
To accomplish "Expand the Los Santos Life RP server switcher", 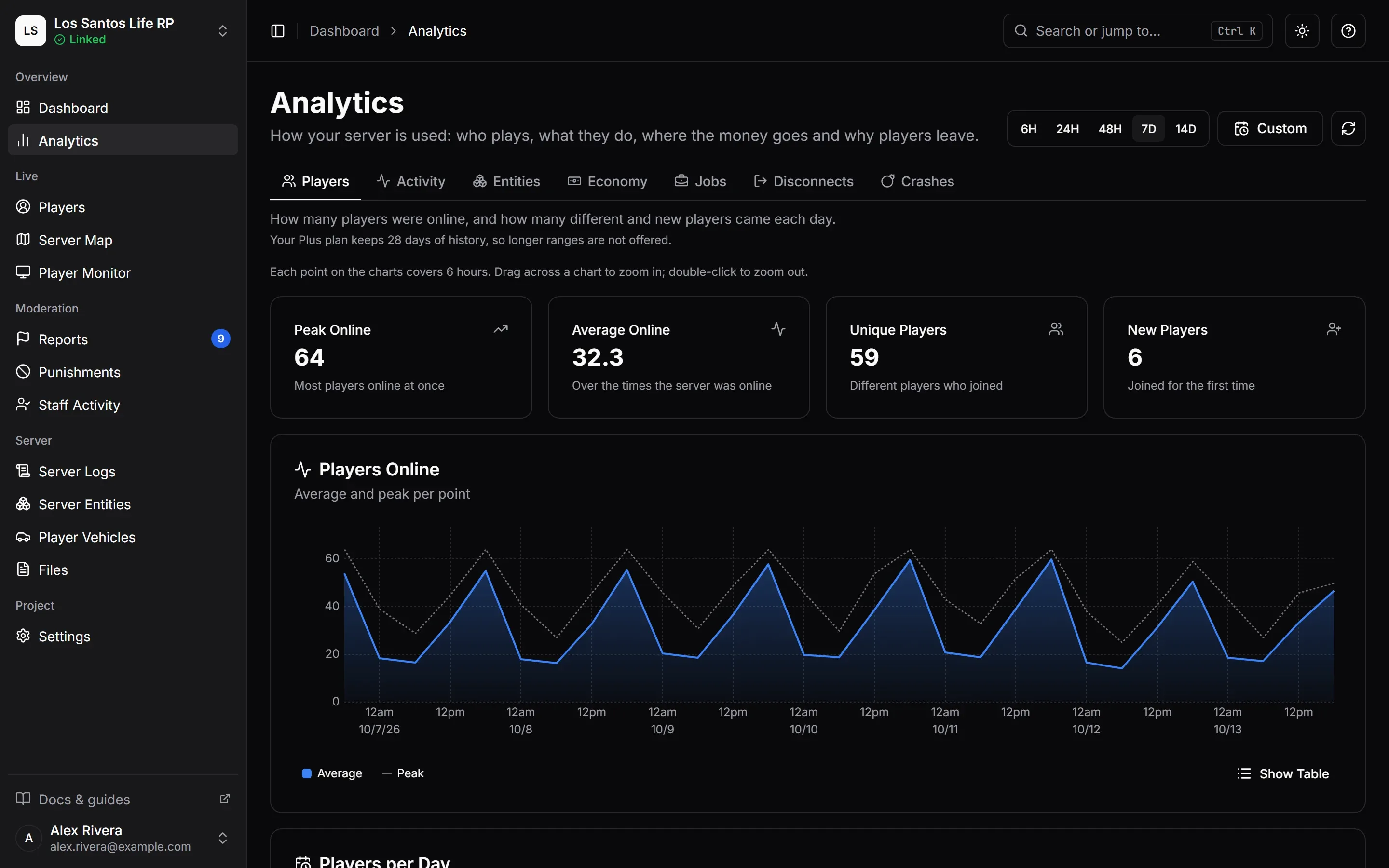I will click(123, 31).
